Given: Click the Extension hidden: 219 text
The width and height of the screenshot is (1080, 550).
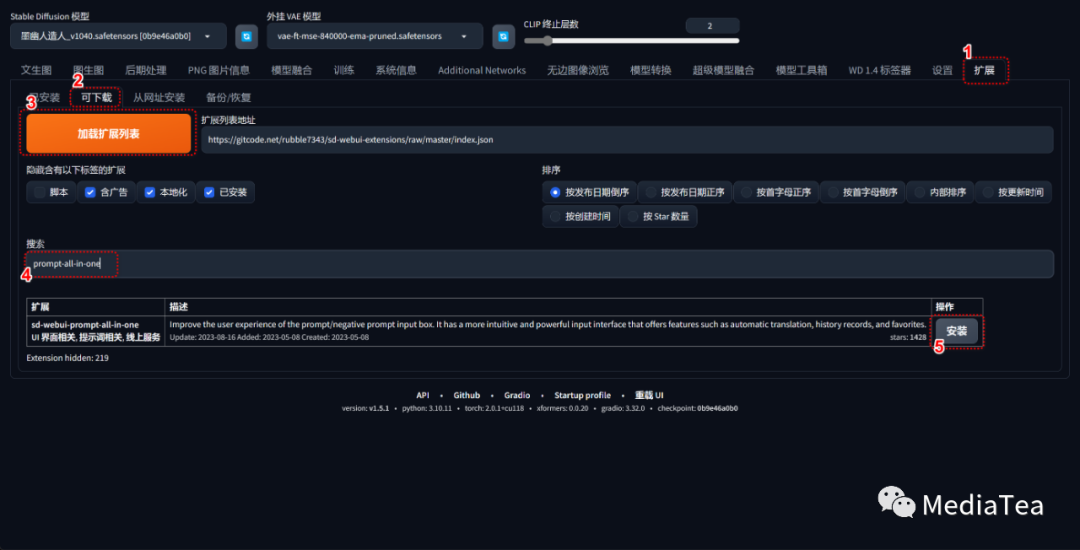Looking at the screenshot, I should tap(68, 358).
